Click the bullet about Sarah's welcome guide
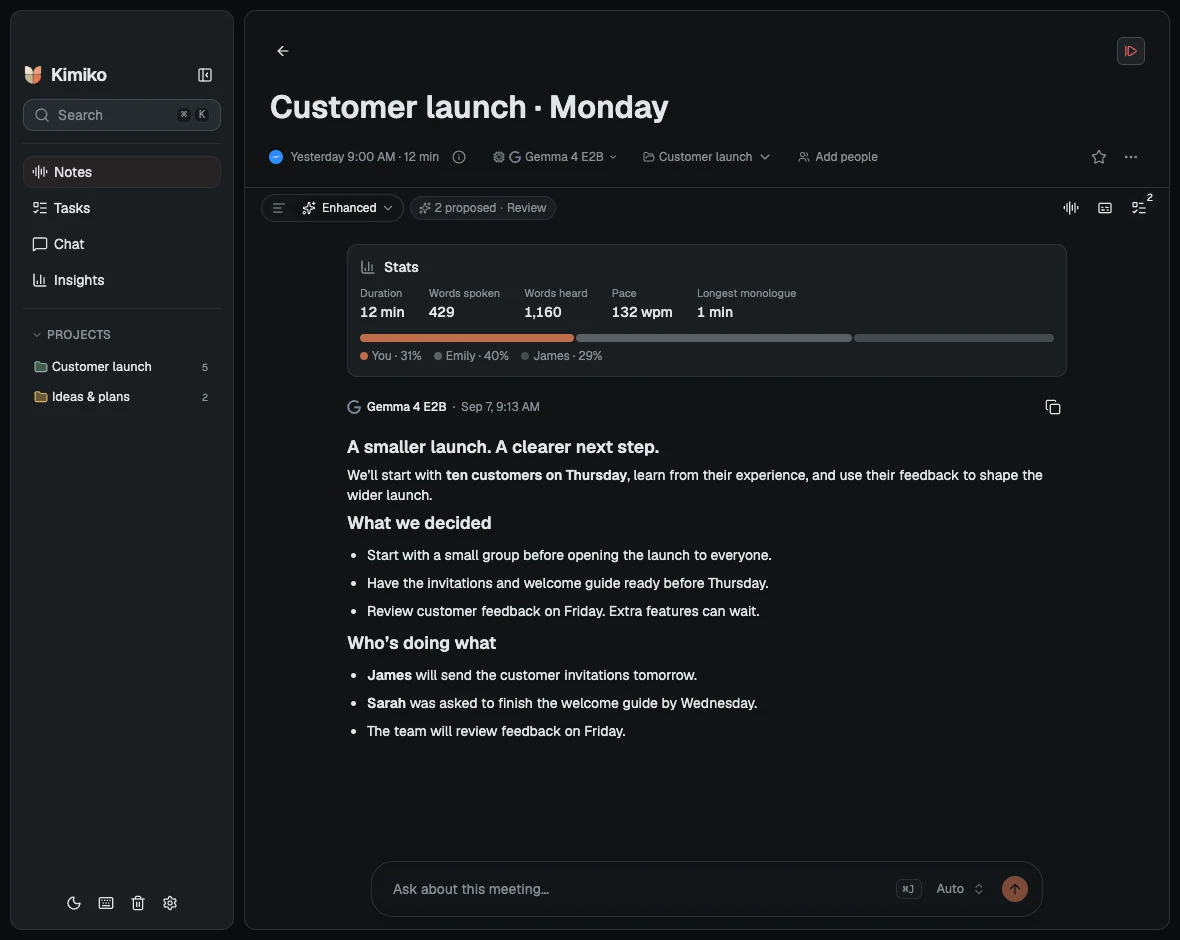This screenshot has height=940, width=1180. pyautogui.click(x=561, y=703)
